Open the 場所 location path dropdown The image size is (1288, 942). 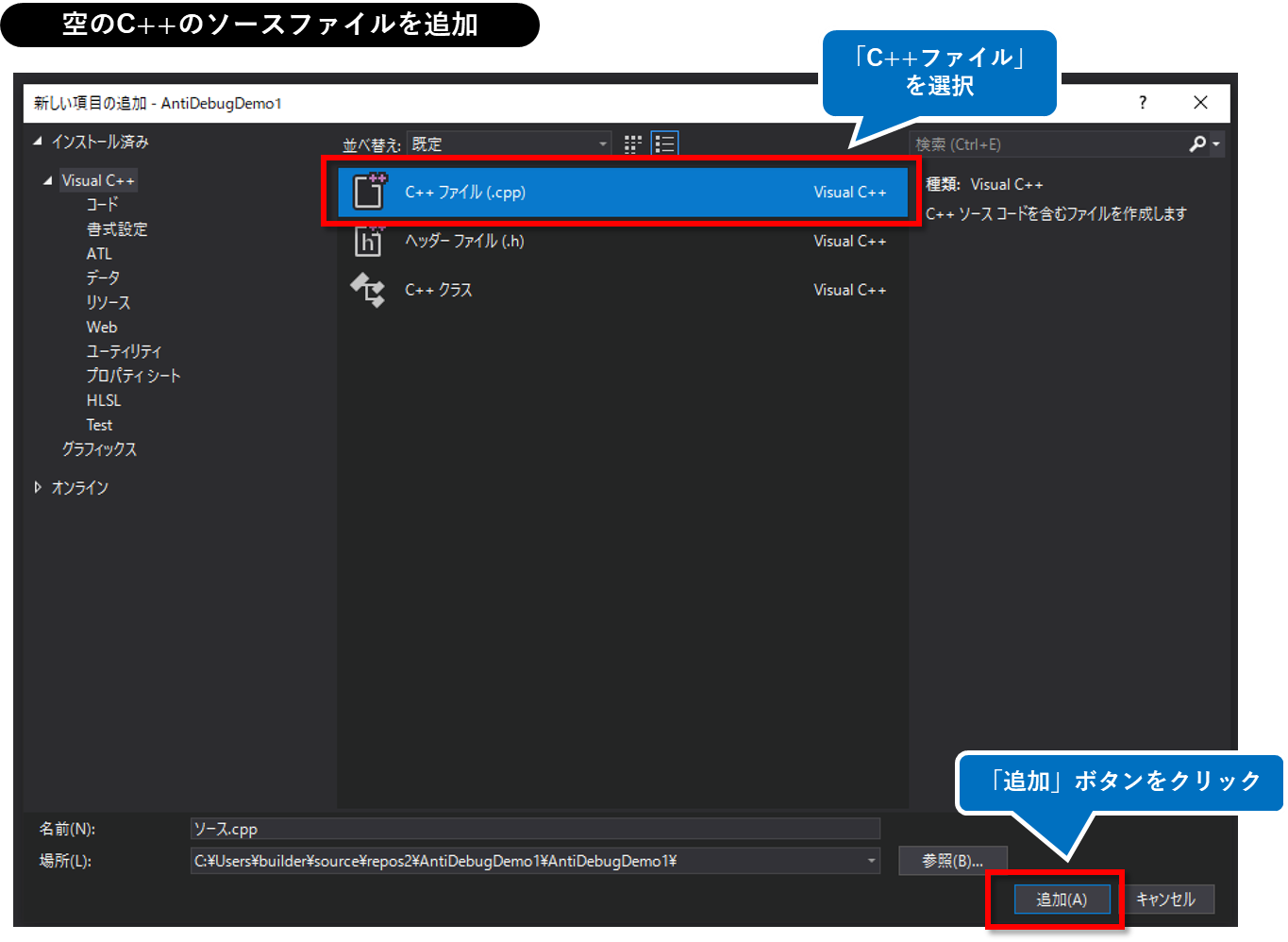(x=871, y=861)
